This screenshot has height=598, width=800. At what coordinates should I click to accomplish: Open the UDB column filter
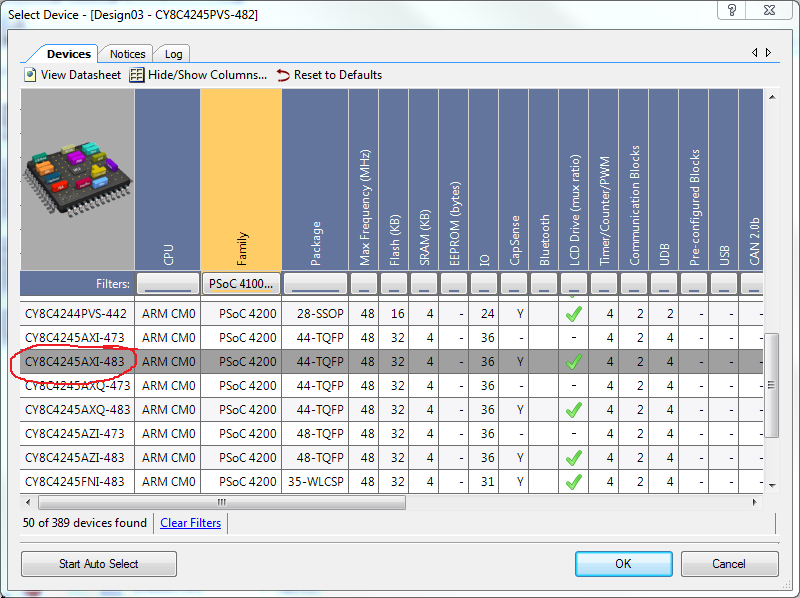664,284
